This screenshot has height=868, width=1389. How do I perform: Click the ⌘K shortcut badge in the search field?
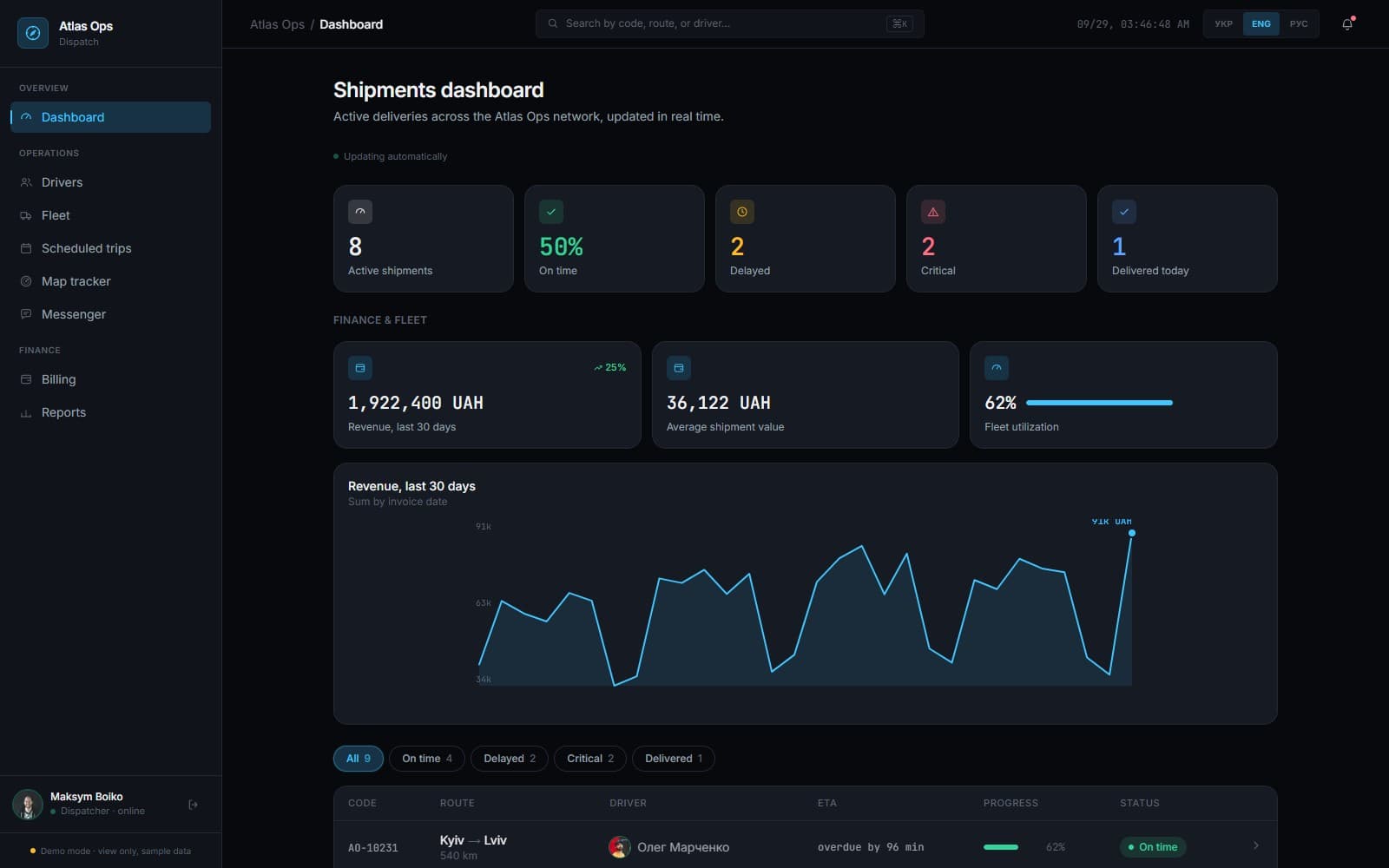click(x=899, y=23)
